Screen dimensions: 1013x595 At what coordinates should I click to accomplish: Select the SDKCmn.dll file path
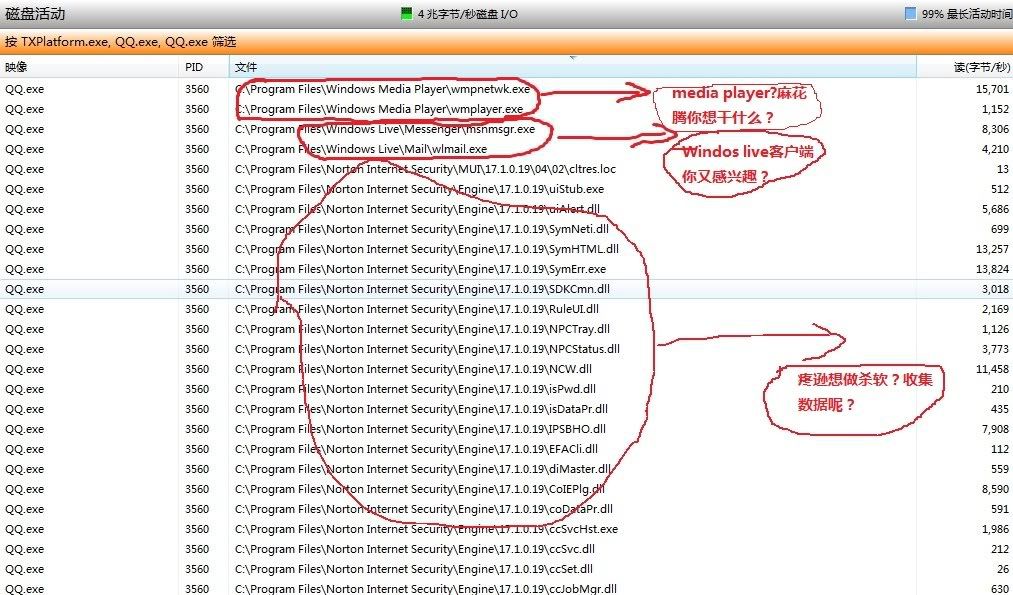click(423, 289)
